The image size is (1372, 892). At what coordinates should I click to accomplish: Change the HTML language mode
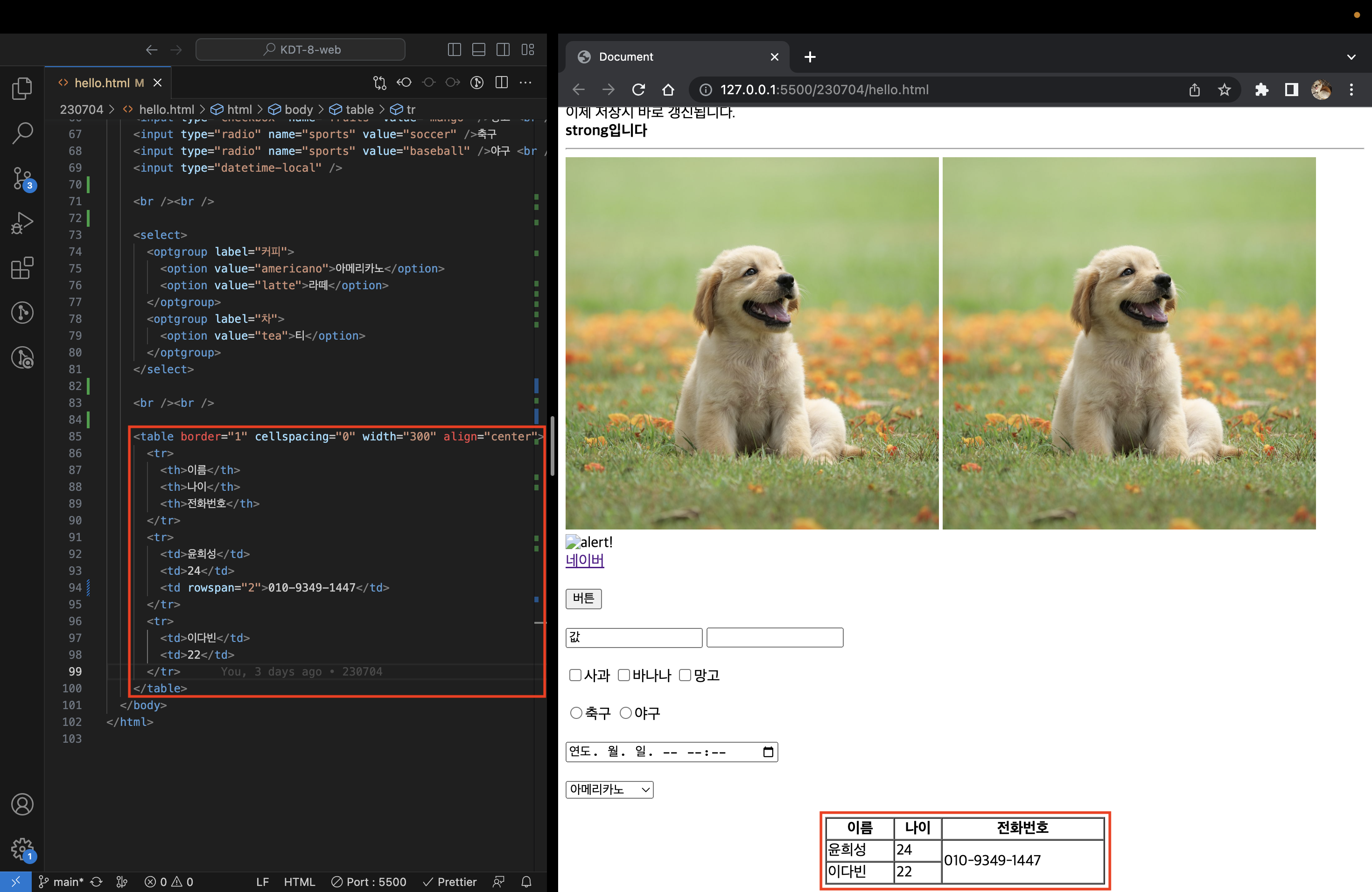[x=299, y=882]
